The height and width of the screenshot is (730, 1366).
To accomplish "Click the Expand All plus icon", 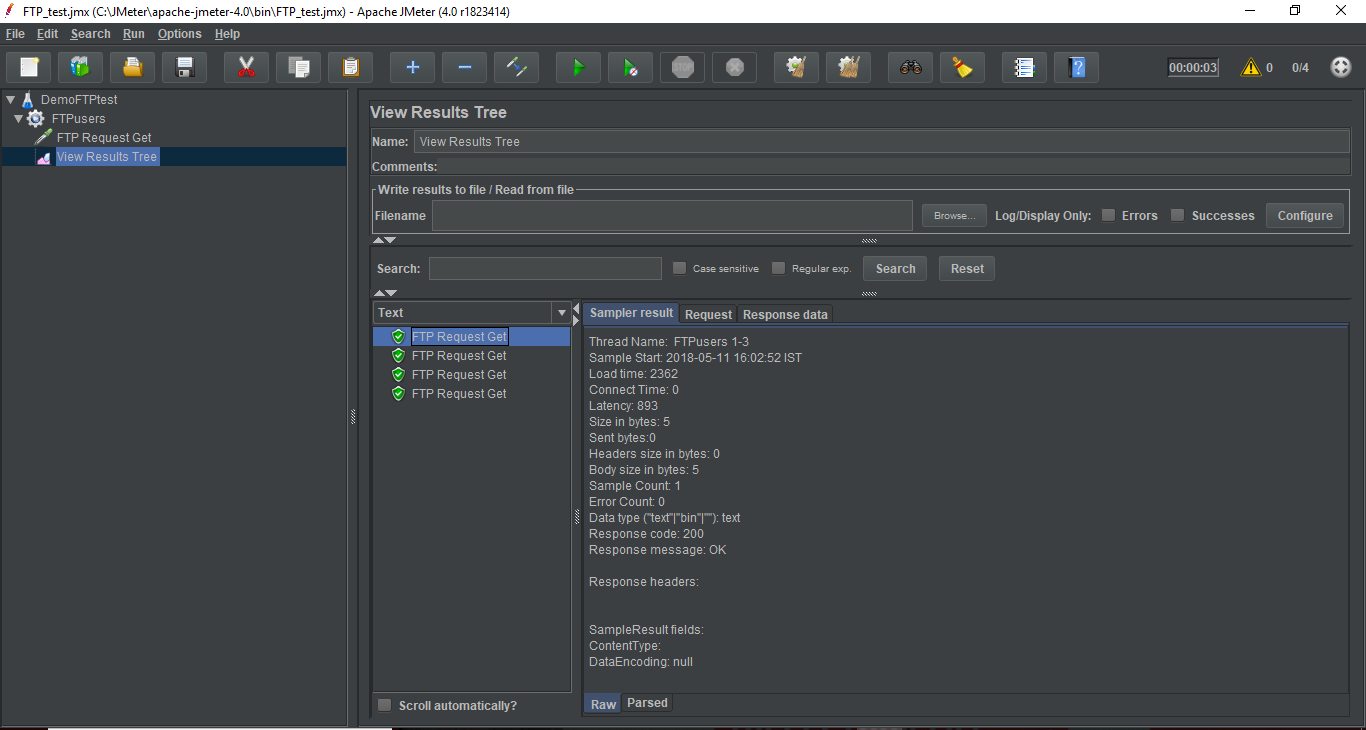I will coord(412,68).
